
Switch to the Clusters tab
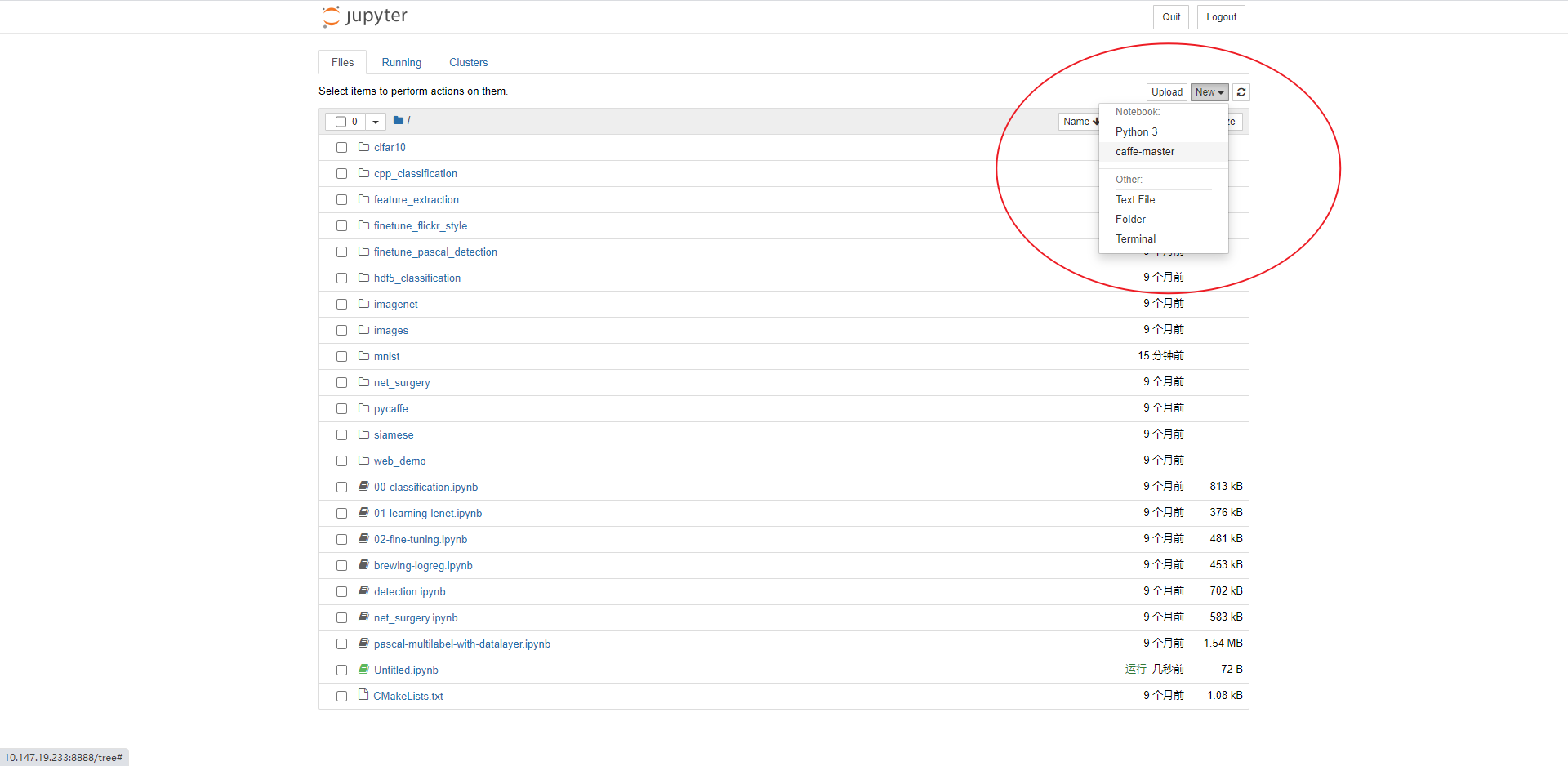(x=469, y=63)
